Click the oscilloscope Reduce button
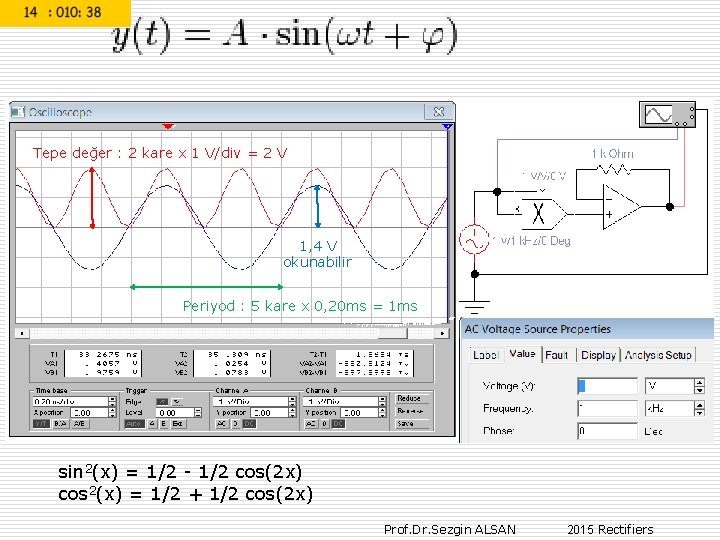The width and height of the screenshot is (720, 540). (x=411, y=398)
